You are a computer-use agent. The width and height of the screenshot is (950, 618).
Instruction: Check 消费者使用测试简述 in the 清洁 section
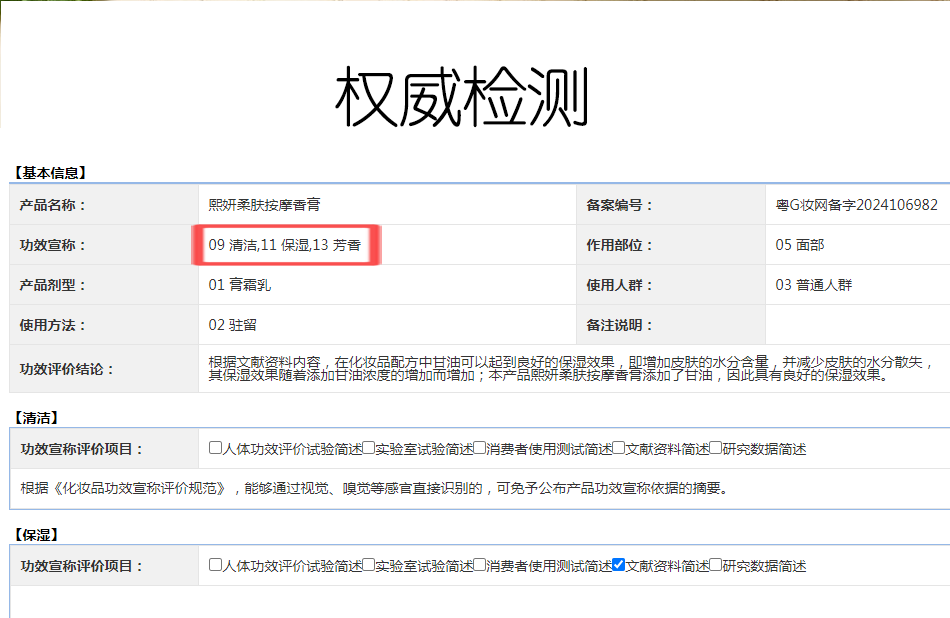click(480, 449)
